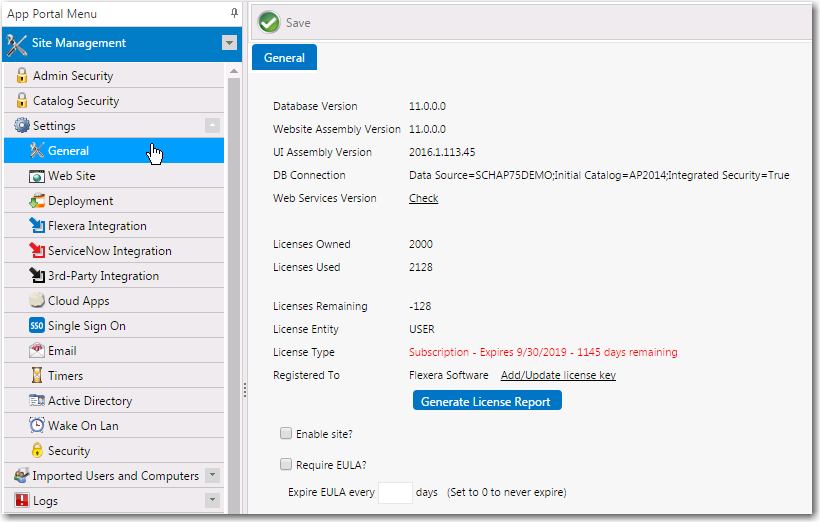Click the Email envelope icon

(x=37, y=351)
